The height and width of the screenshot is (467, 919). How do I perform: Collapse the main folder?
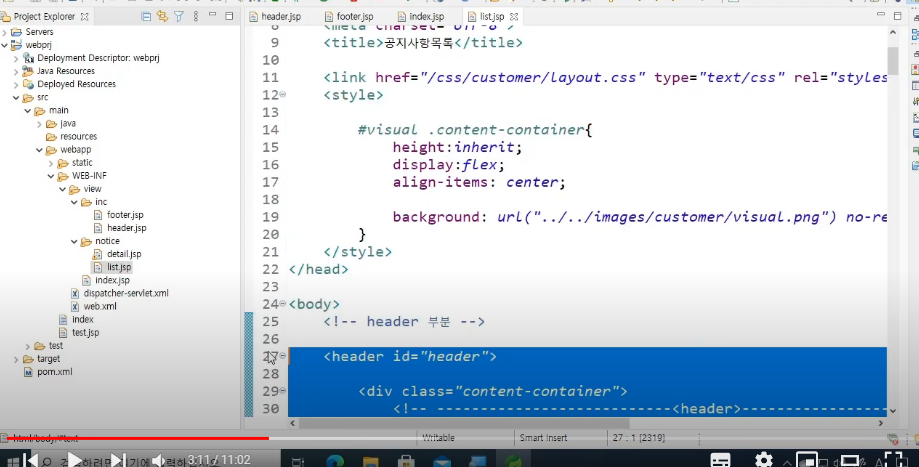[x=28, y=110]
